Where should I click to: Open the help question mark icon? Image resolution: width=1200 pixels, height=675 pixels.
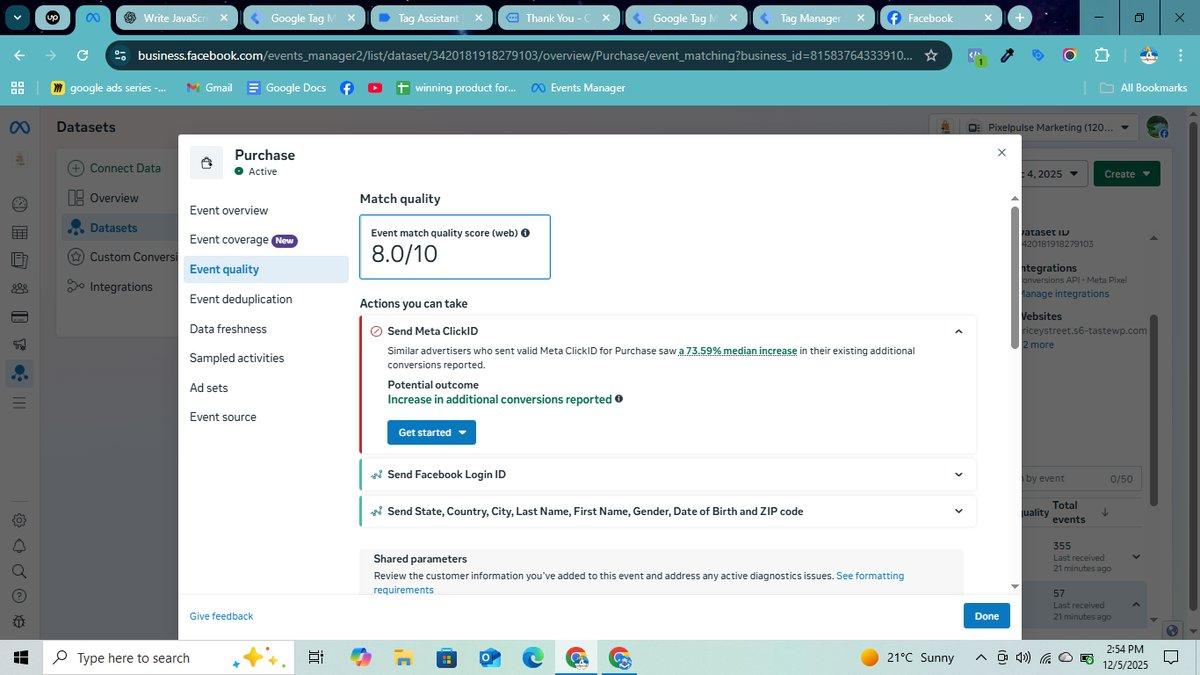coord(19,597)
